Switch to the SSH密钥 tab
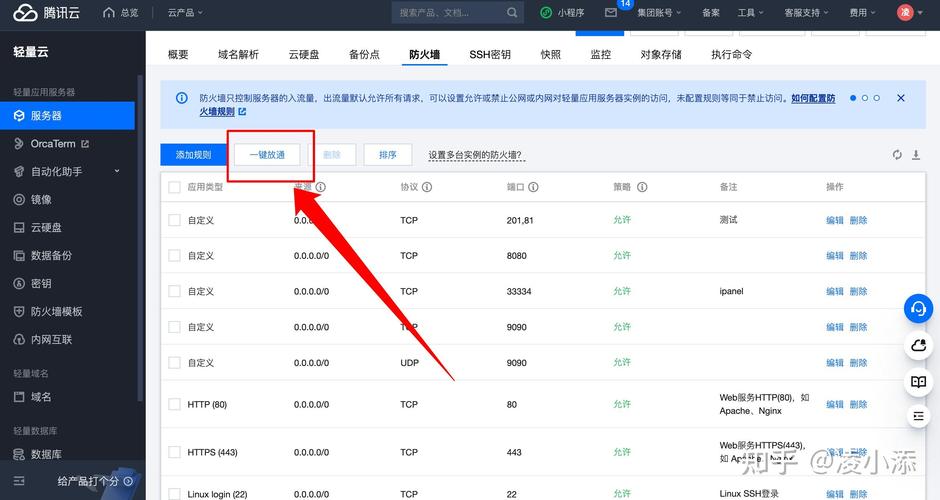The width and height of the screenshot is (940, 500). [x=490, y=55]
